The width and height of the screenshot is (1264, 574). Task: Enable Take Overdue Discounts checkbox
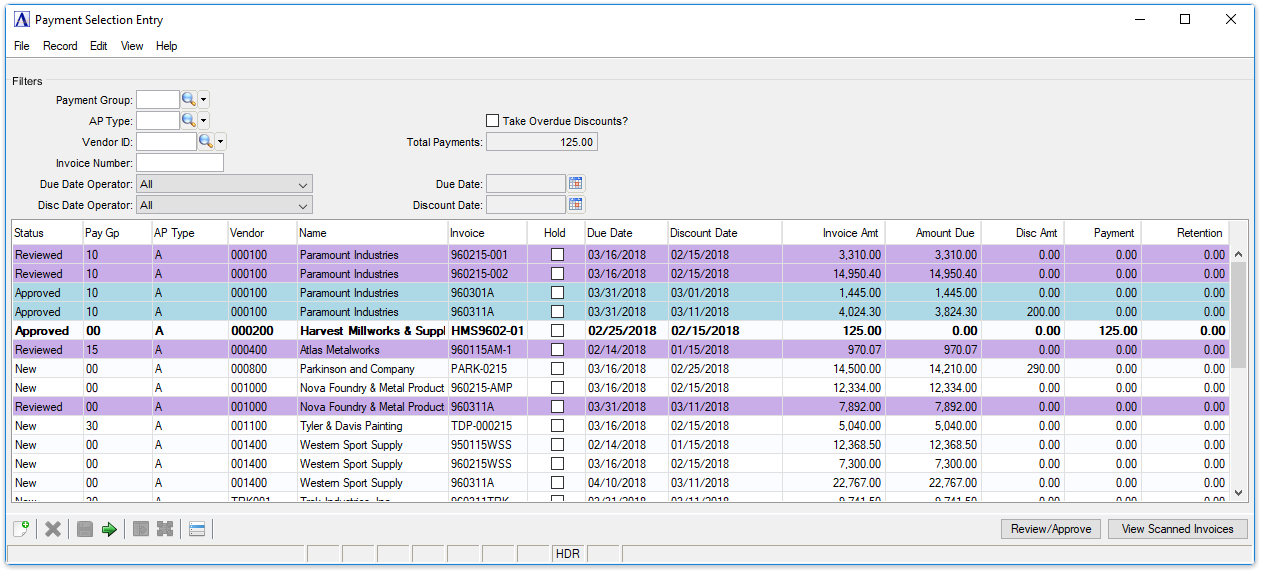[492, 121]
